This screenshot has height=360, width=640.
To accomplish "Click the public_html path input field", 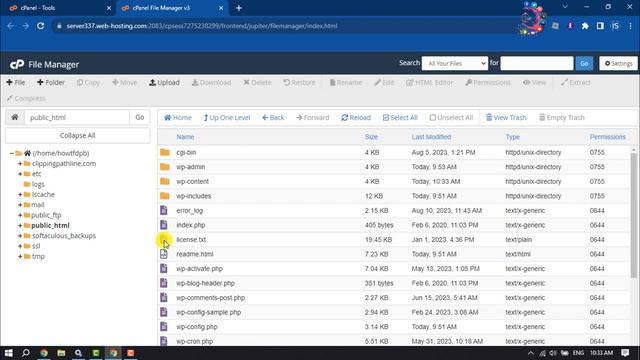I will [77, 118].
